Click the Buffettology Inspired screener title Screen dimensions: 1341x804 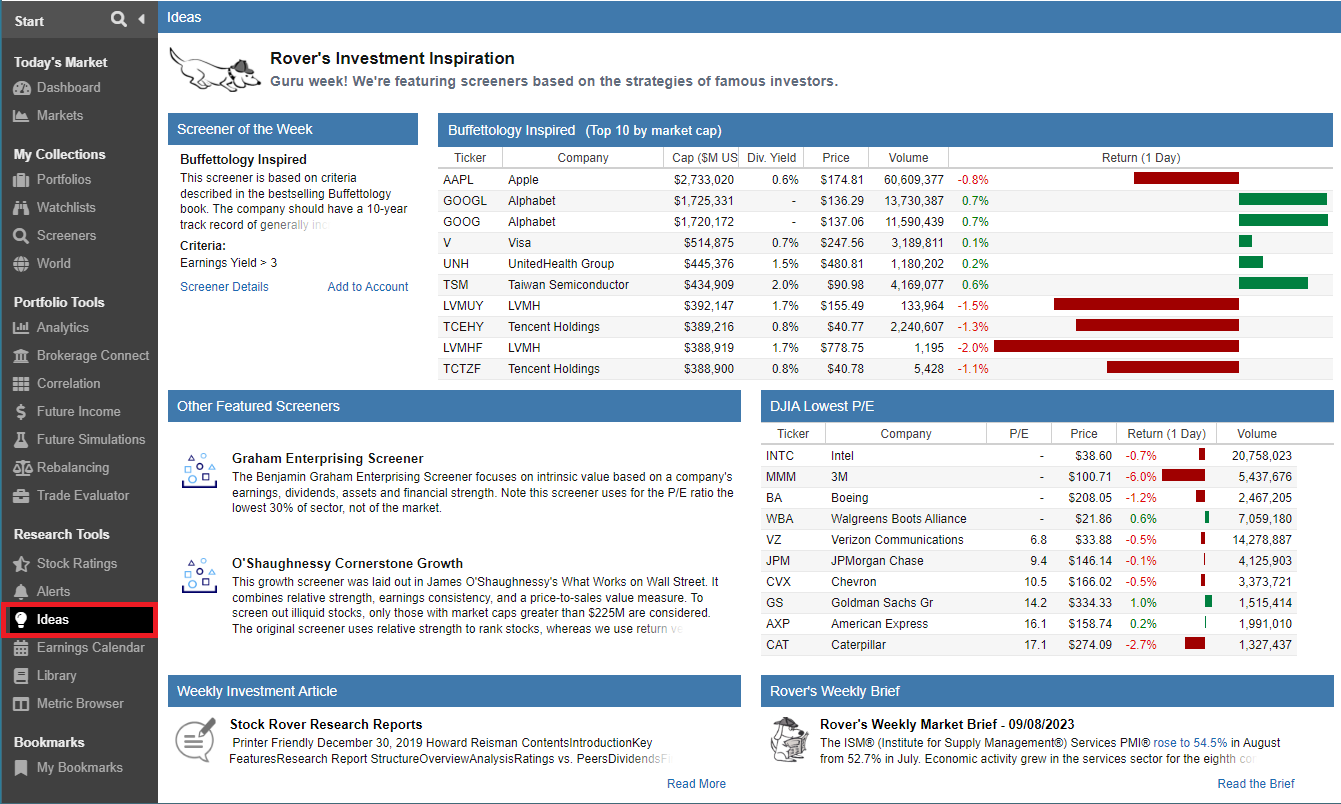[x=243, y=159]
